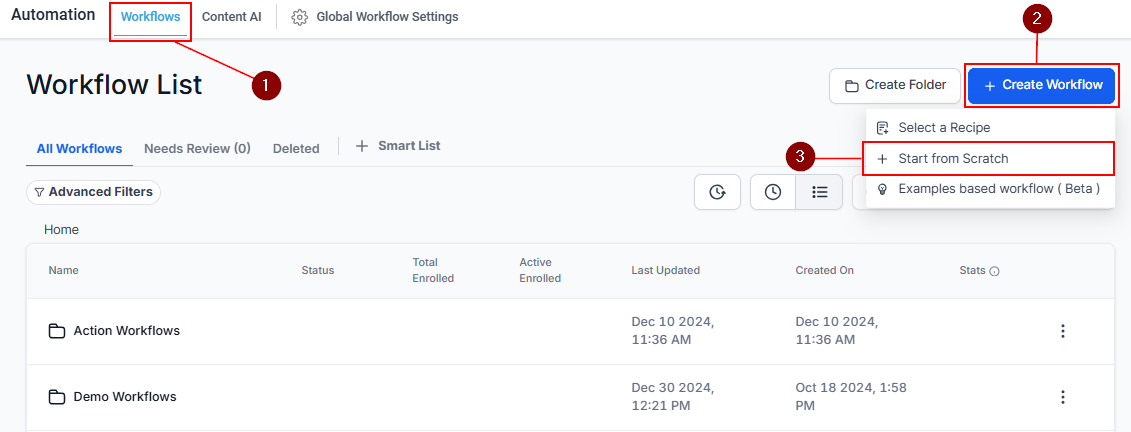Select the list view icon
The image size is (1131, 432).
click(819, 192)
